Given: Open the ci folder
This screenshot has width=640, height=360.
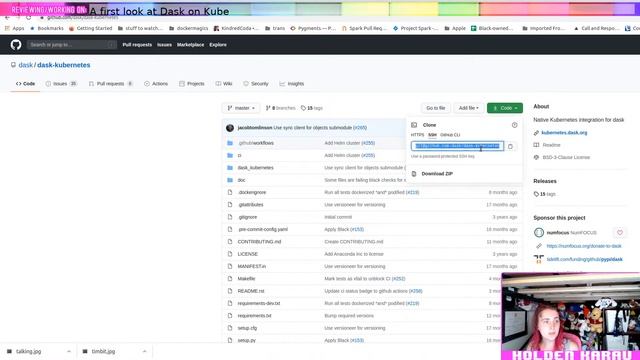Looking at the screenshot, I should [240, 156].
